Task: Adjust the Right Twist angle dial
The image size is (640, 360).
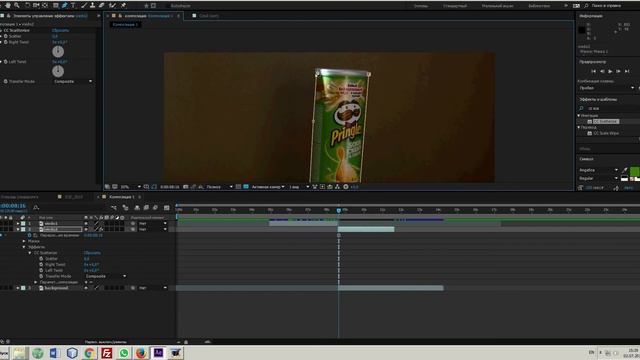Action: click(58, 51)
